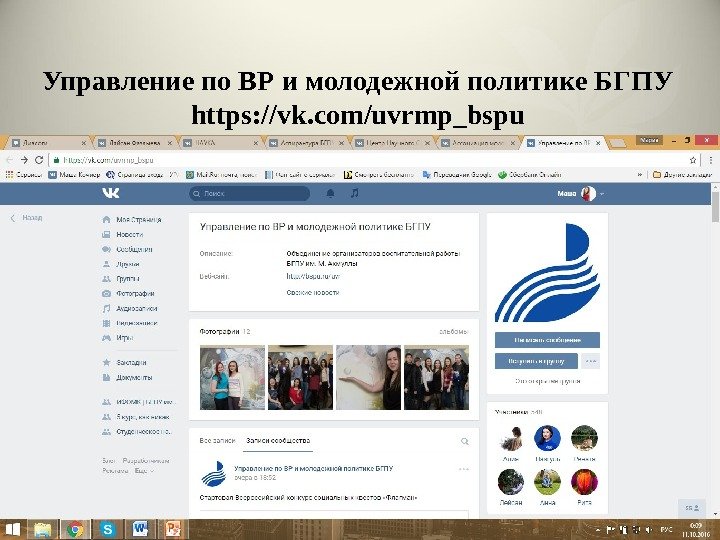Screen dimensions: 720x540
Task: Click Назад back link
Action: click(x=27, y=218)
